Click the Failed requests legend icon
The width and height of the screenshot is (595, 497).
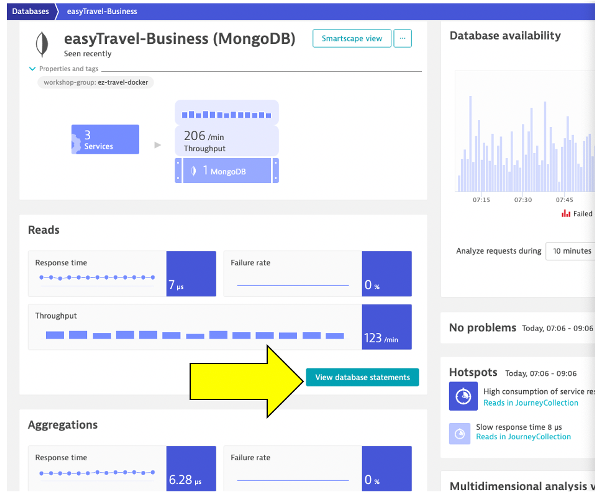tap(566, 214)
